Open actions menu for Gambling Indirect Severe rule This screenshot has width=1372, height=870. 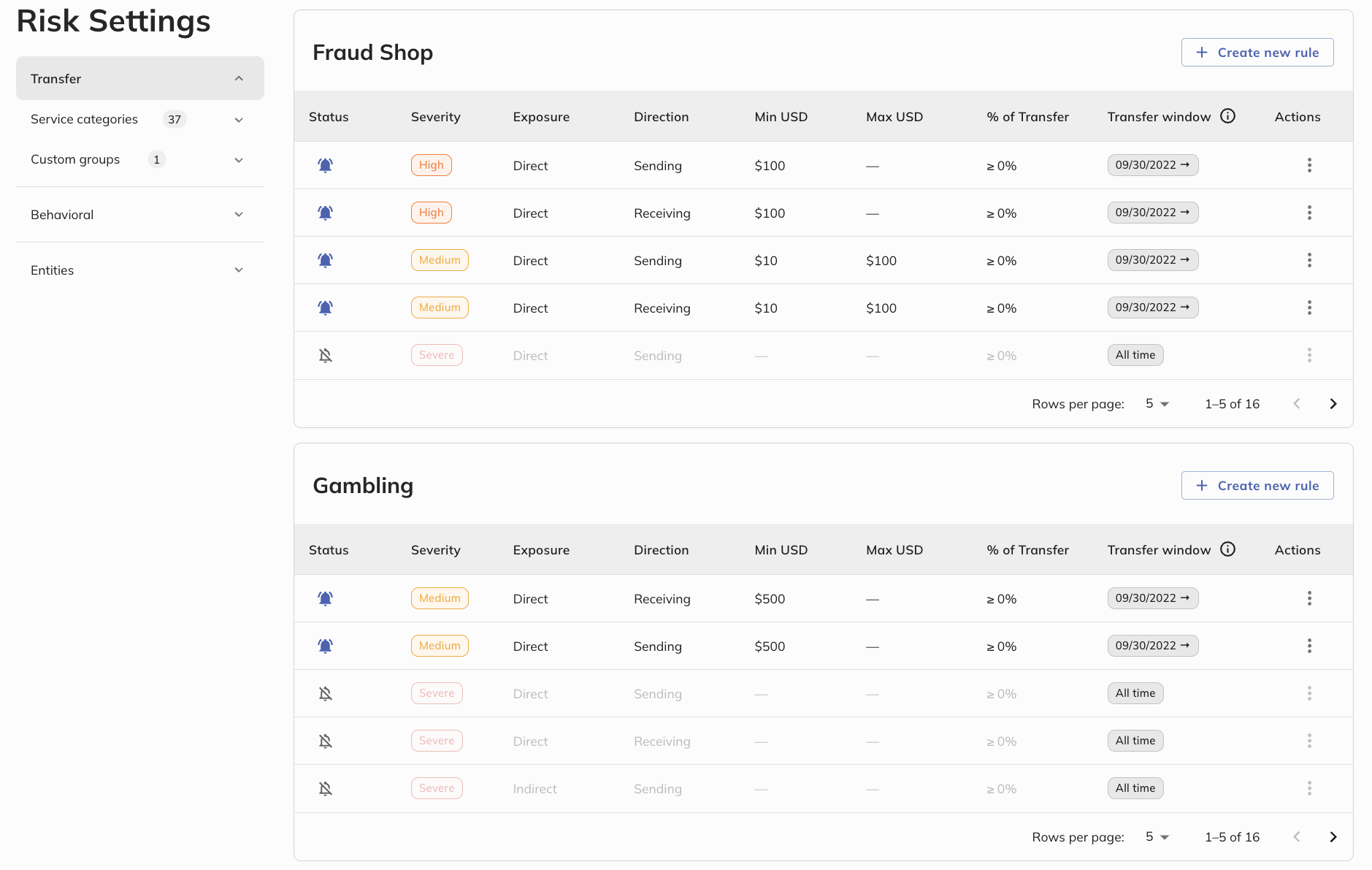[x=1309, y=788]
